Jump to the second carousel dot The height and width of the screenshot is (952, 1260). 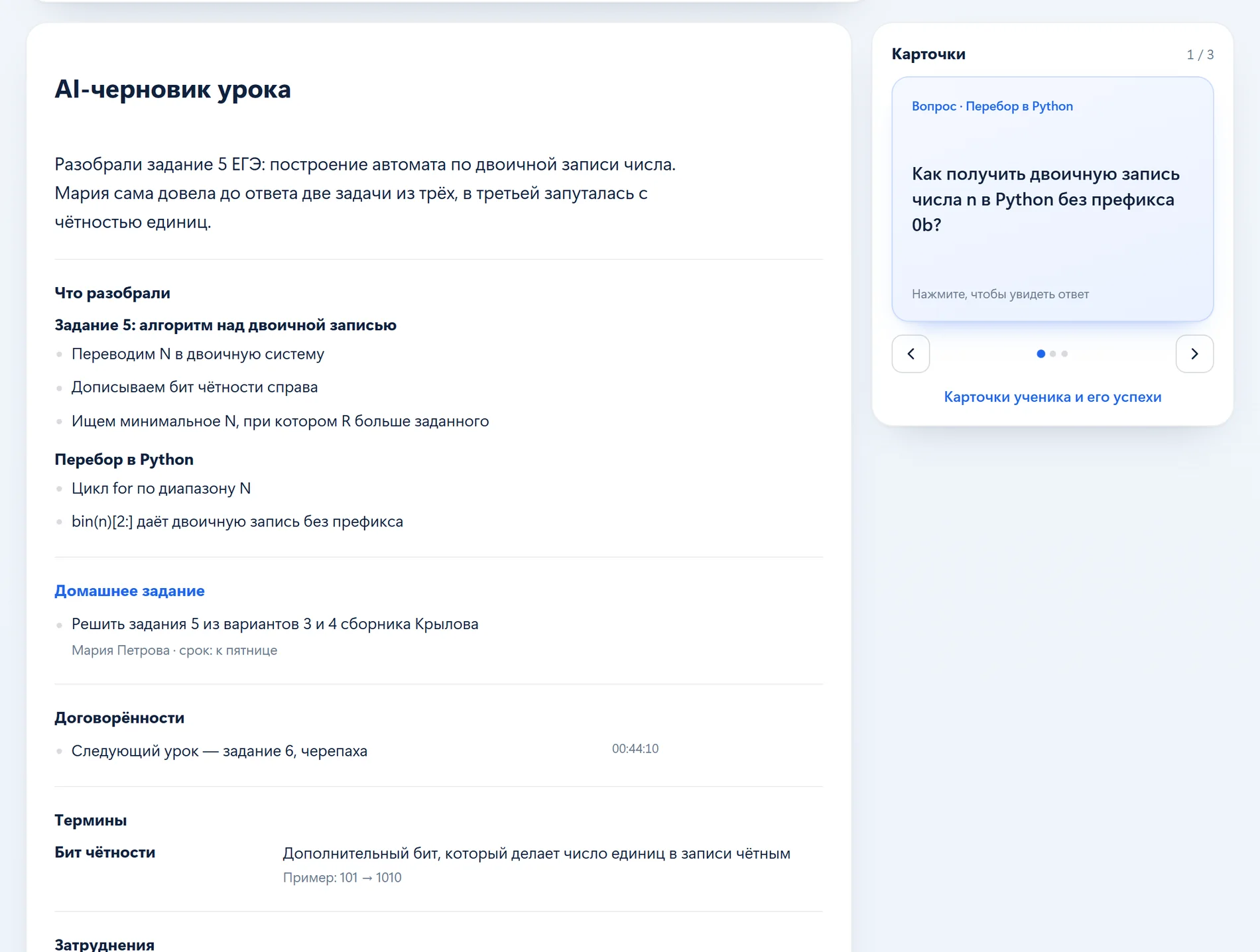click(1052, 354)
